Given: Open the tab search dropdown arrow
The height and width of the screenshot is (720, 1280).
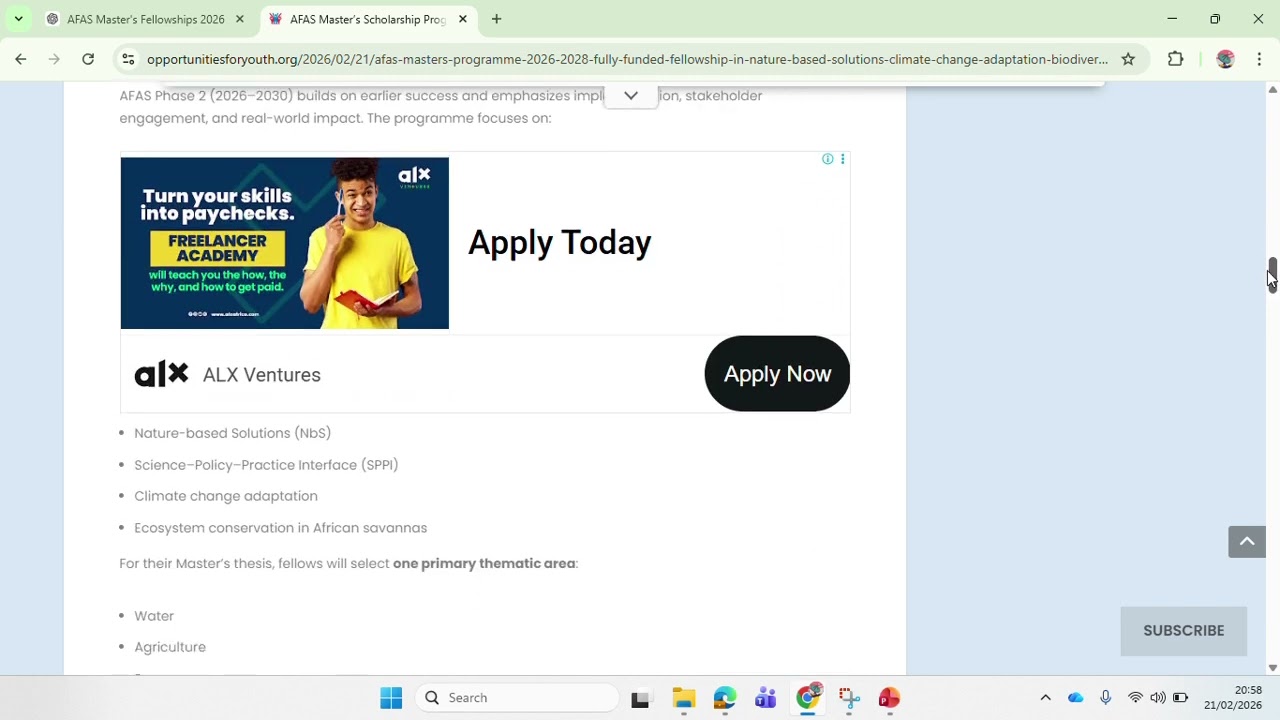Looking at the screenshot, I should coord(18,19).
